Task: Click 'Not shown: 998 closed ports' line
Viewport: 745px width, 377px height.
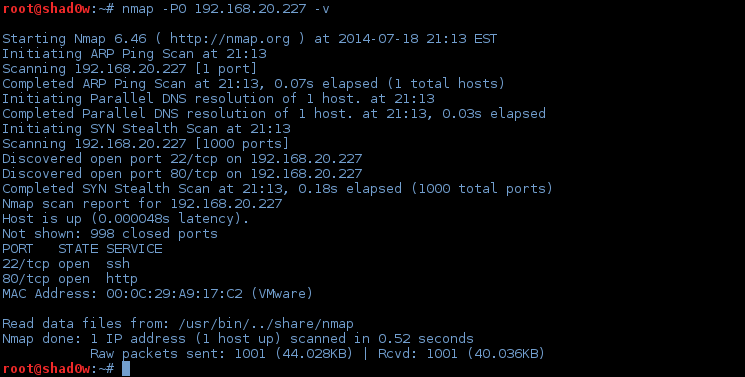Action: [110, 233]
